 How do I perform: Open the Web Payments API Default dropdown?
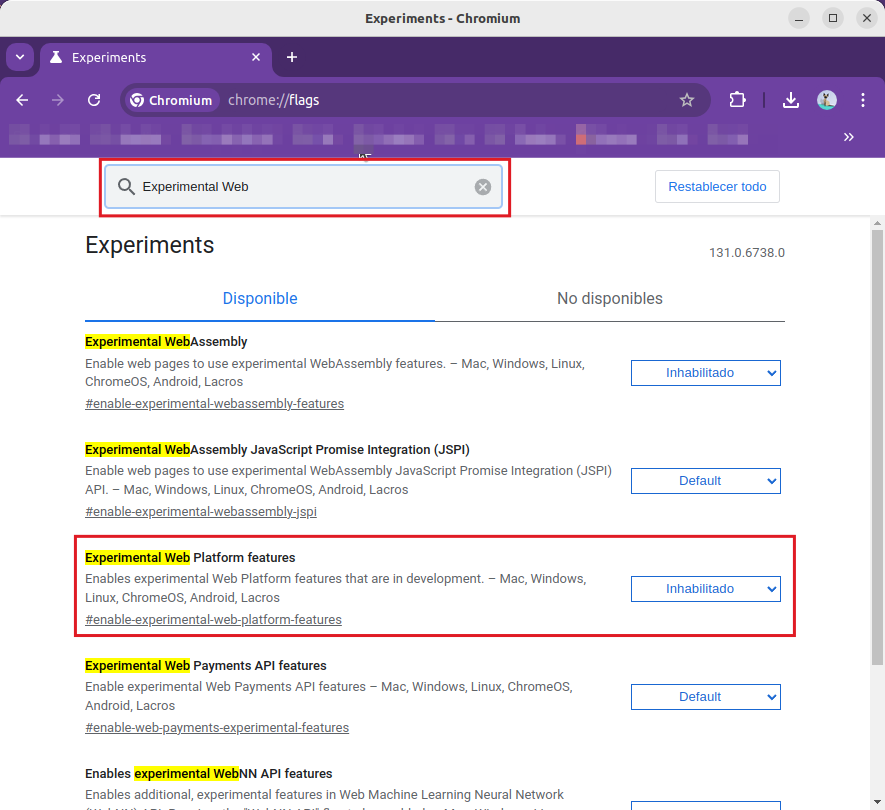point(706,697)
